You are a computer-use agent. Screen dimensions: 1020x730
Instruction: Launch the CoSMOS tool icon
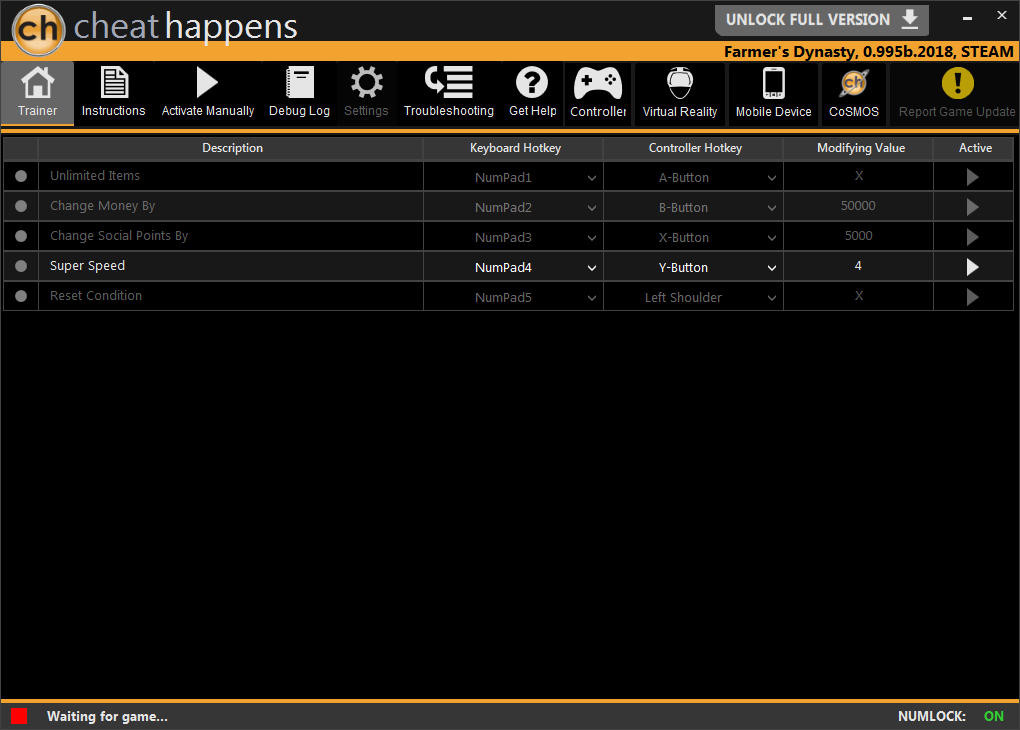[853, 83]
